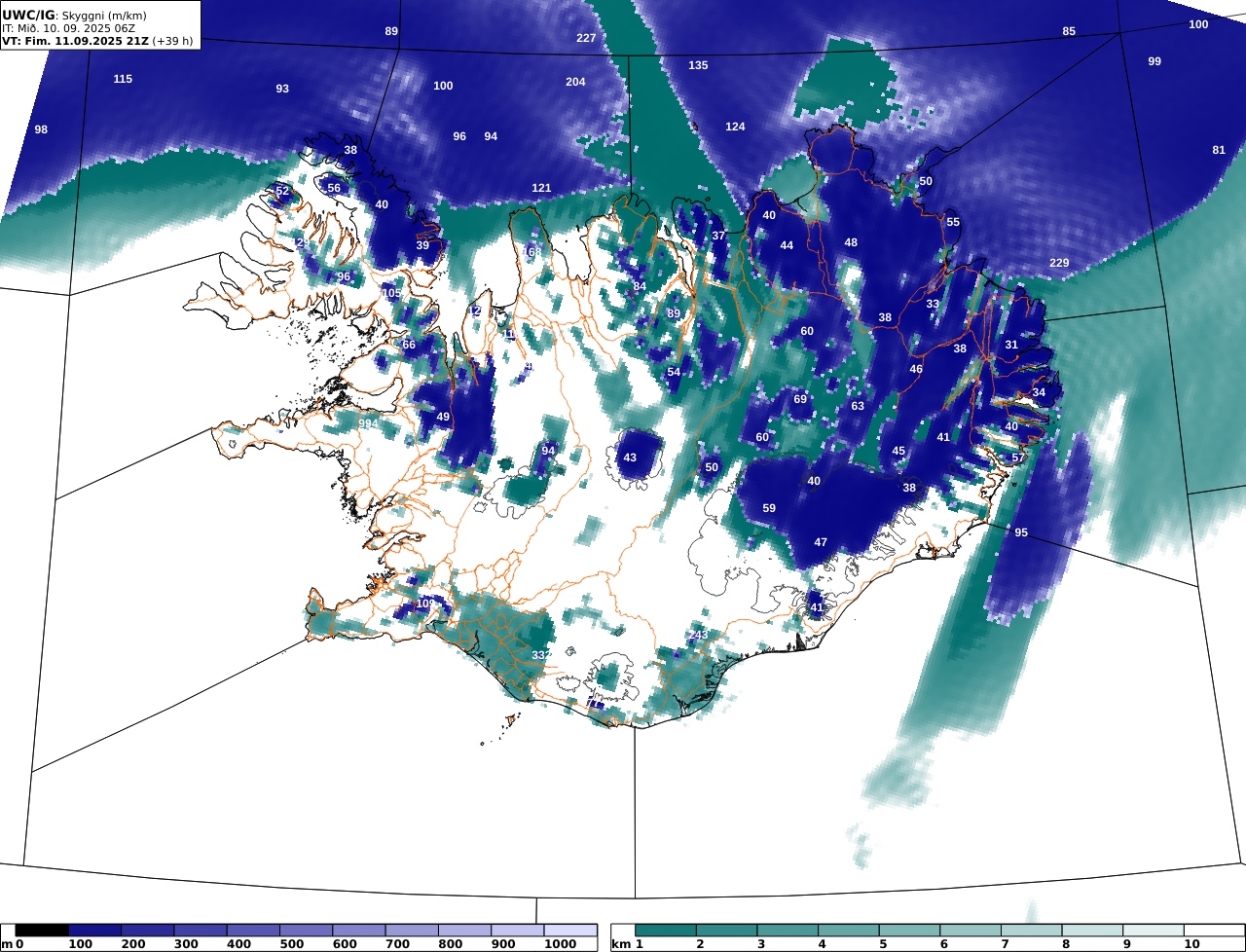Image resolution: width=1246 pixels, height=952 pixels.
Task: Click the map value 98
Action: 41,129
